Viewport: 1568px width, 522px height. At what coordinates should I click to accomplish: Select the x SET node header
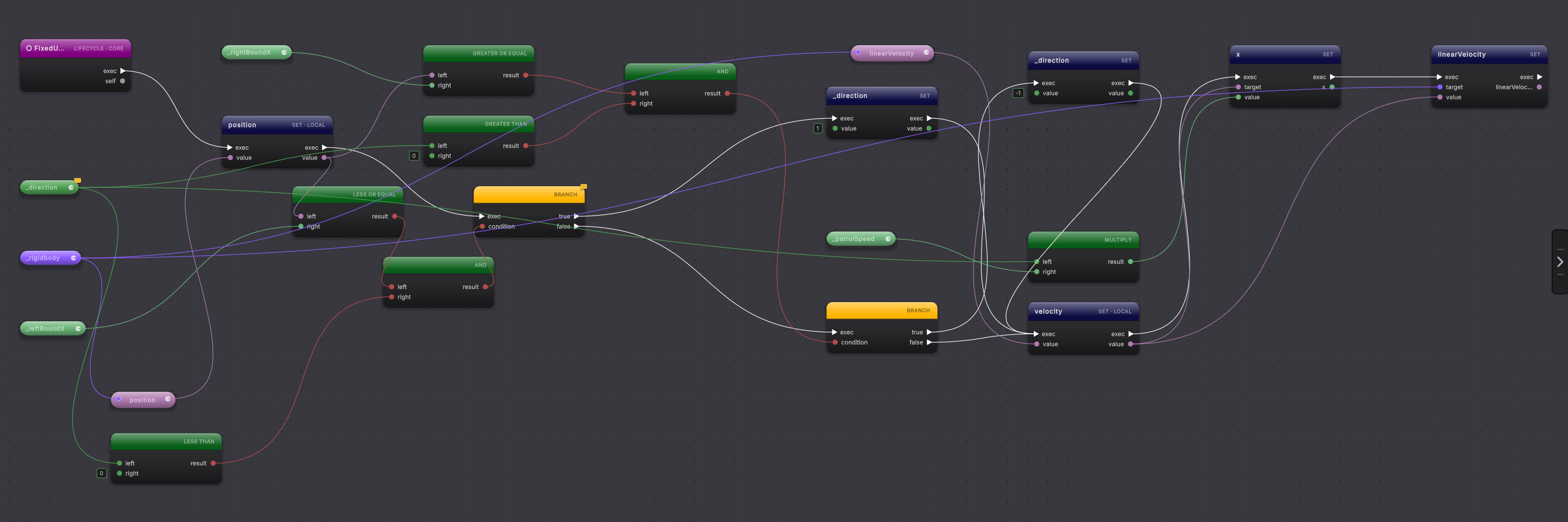pyautogui.click(x=1285, y=54)
